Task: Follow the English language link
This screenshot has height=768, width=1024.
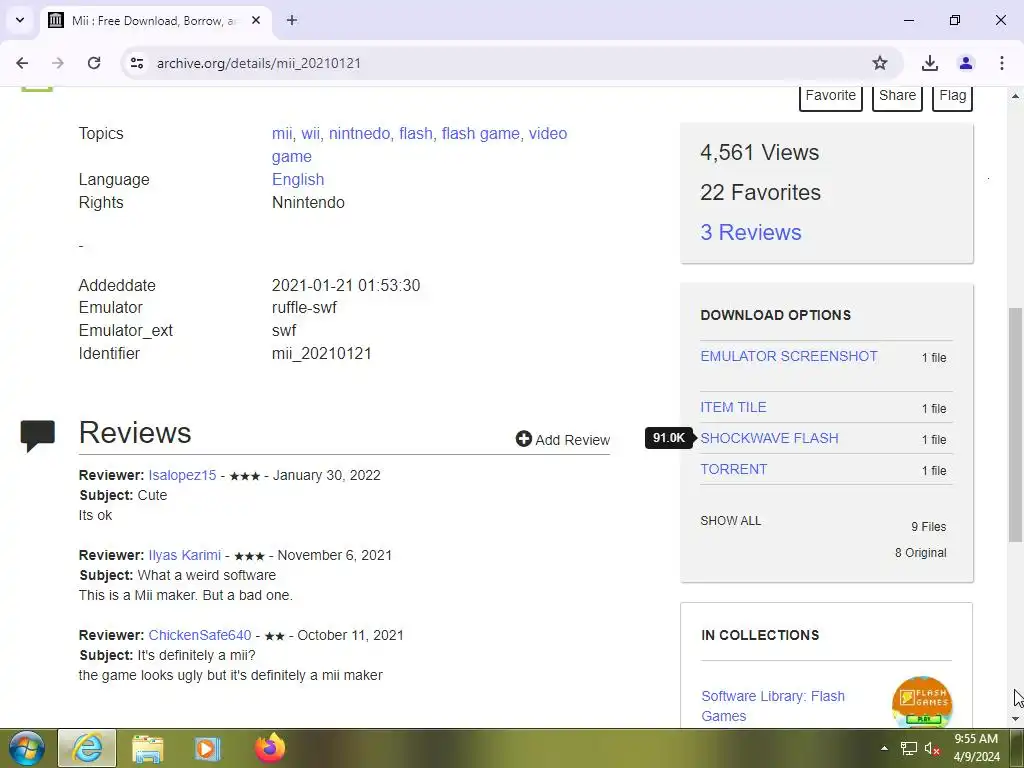Action: click(x=298, y=180)
